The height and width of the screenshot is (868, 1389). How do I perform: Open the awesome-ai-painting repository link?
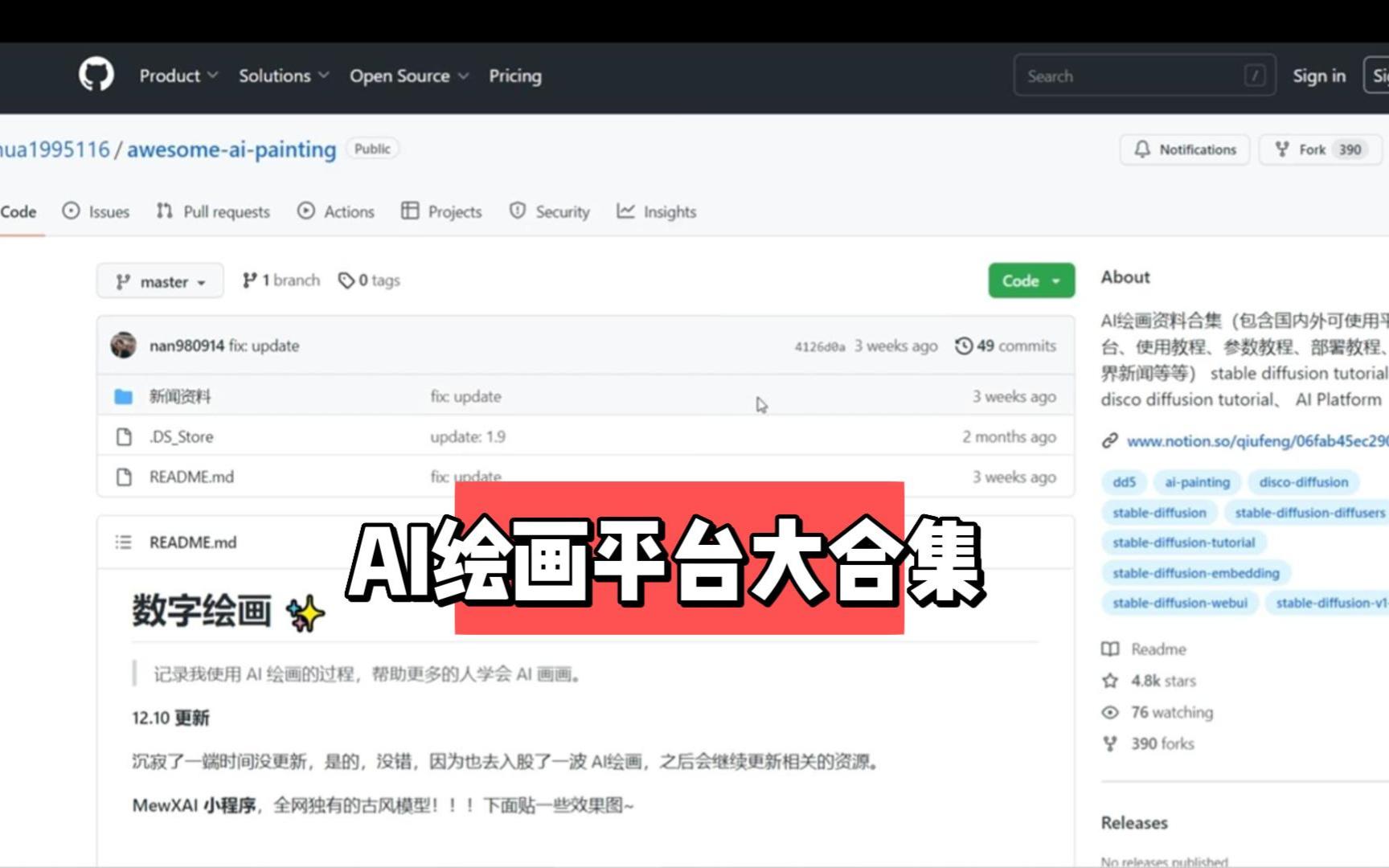[231, 149]
